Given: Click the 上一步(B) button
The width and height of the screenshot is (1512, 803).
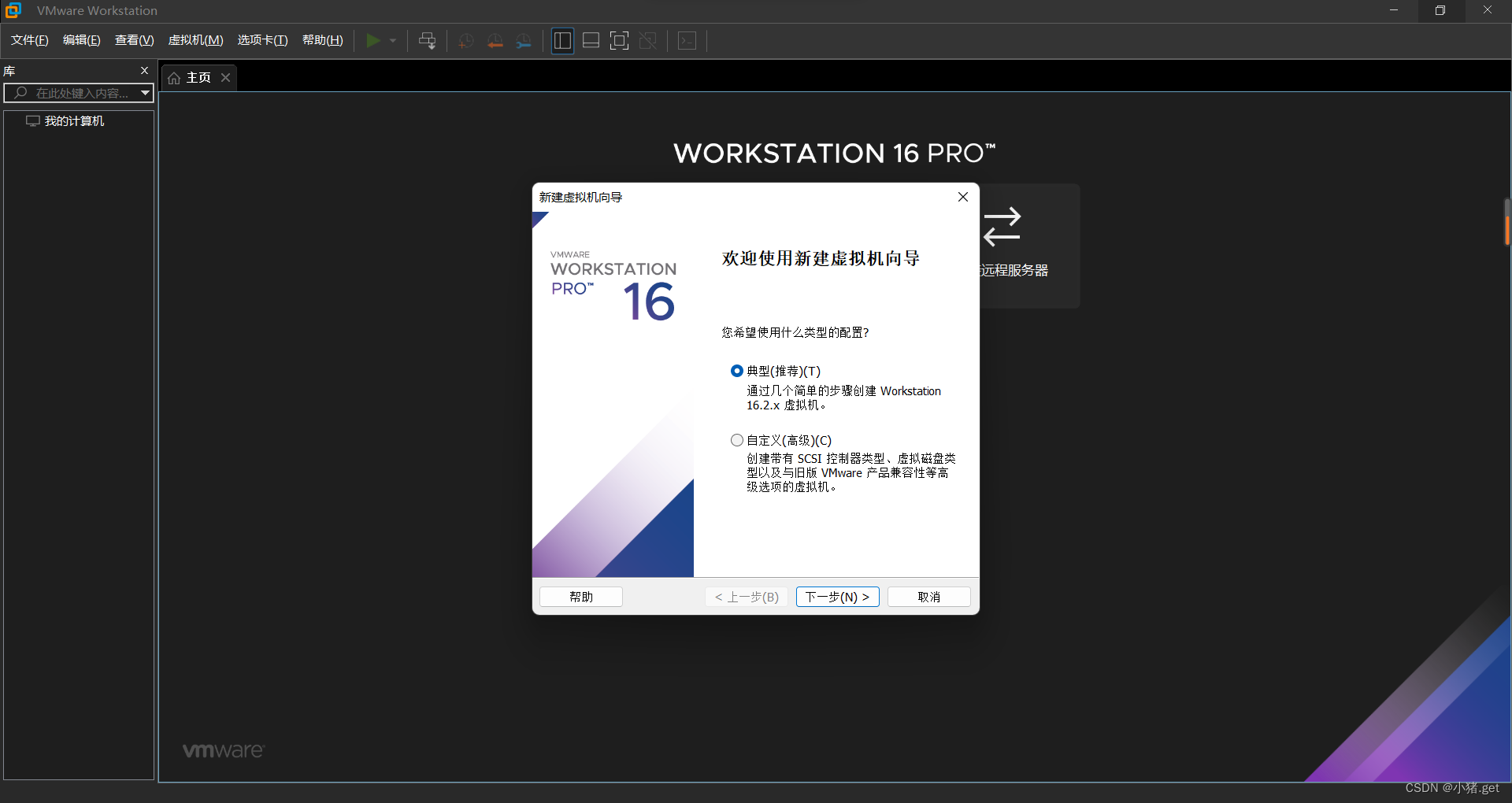Looking at the screenshot, I should (x=747, y=597).
